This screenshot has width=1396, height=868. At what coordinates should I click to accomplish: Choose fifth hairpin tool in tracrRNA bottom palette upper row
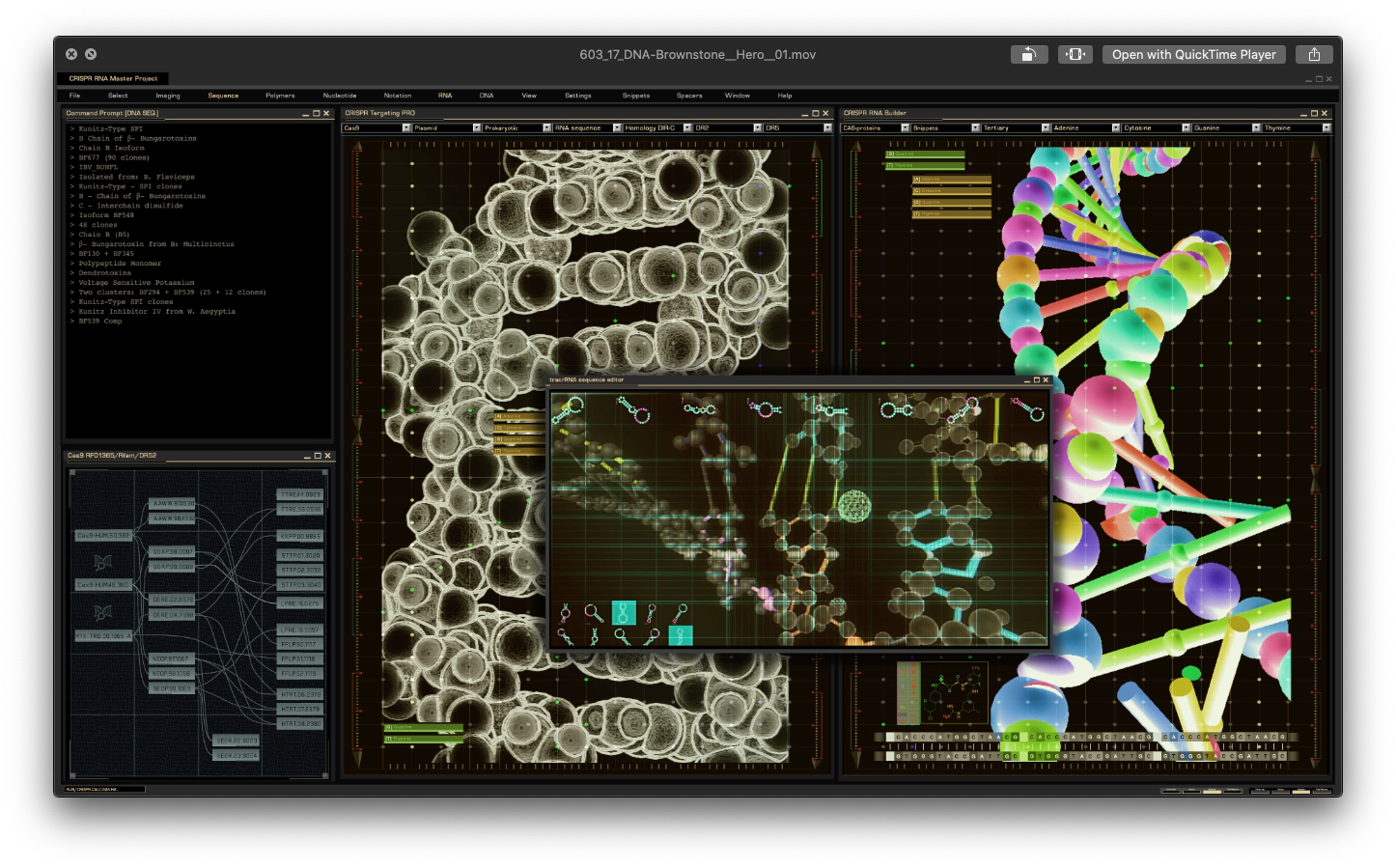[x=680, y=612]
